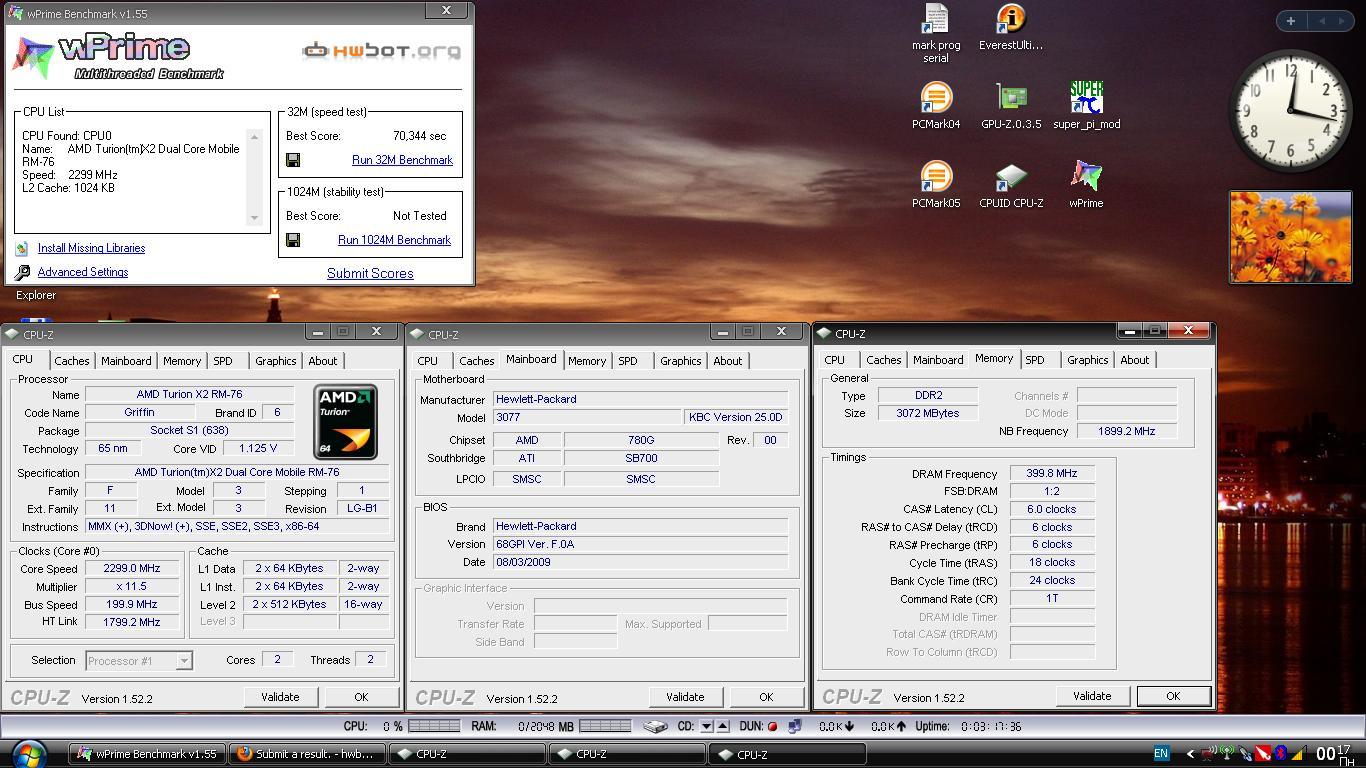1366x768 pixels.
Task: Click wPrime colorful logo
Action: pyautogui.click(x=32, y=58)
